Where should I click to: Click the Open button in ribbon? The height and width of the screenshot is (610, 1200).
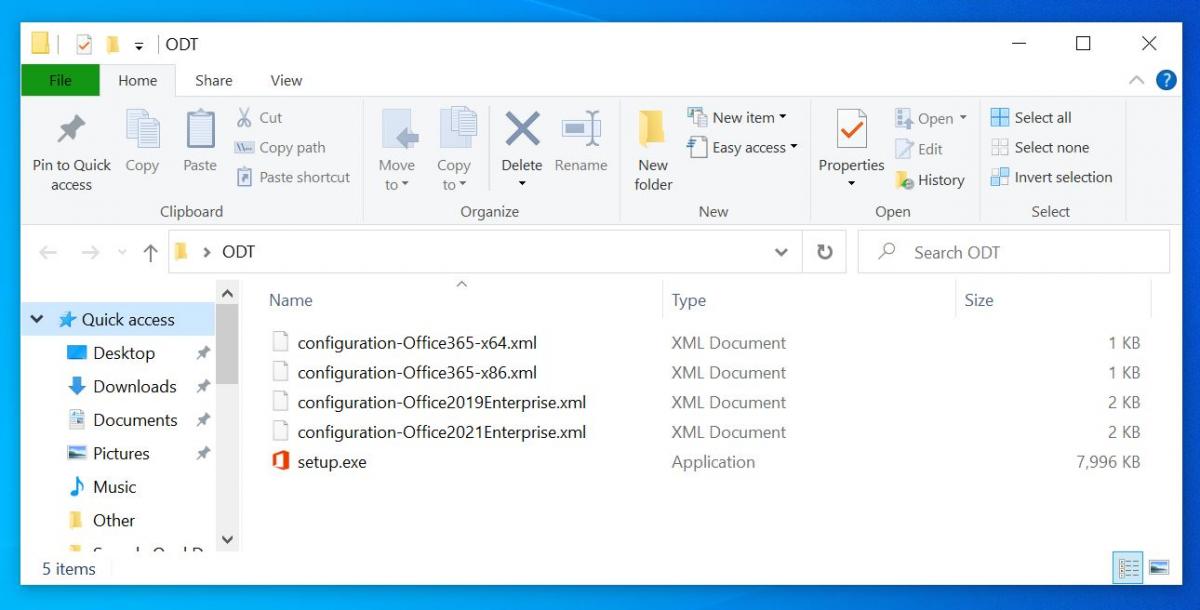931,118
